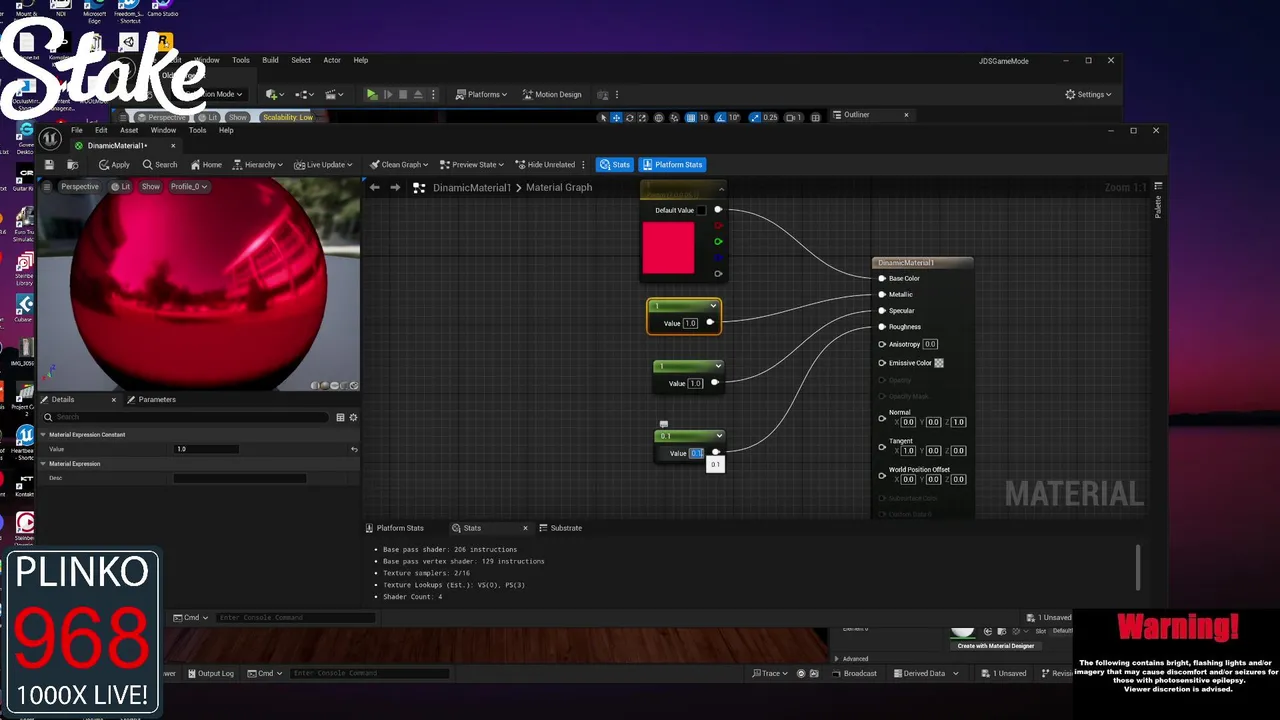
Task: Click the Anisotropy value field
Action: (930, 344)
